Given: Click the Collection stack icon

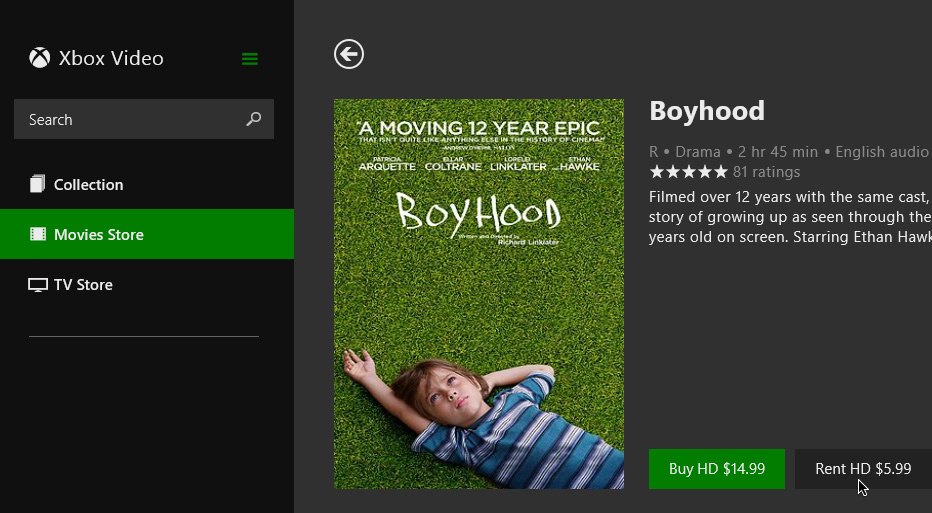Looking at the screenshot, I should coord(38,184).
